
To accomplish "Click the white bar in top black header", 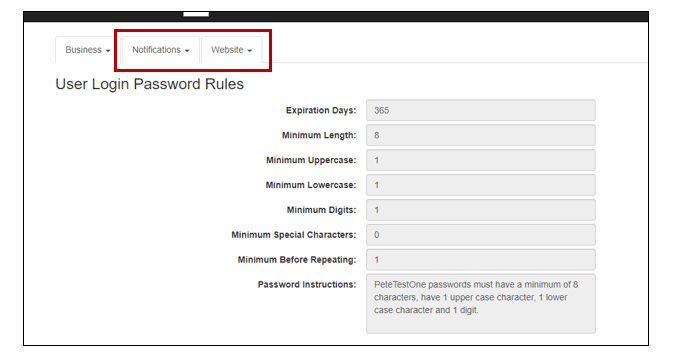I will pos(196,14).
